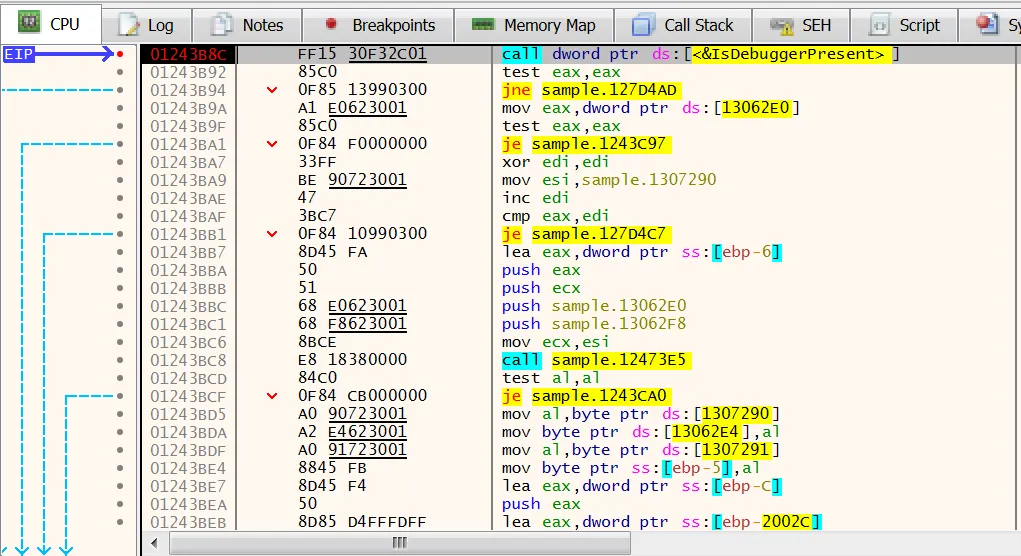Screen dimensions: 1021x556
Task: Click the blue EIP indicator label
Action: pos(18,54)
